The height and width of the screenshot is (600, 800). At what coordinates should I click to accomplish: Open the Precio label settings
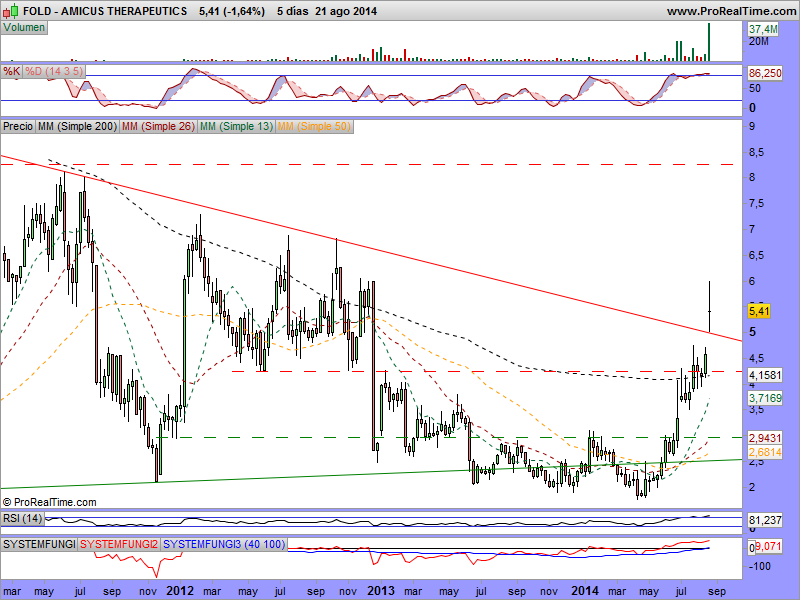tap(18, 126)
